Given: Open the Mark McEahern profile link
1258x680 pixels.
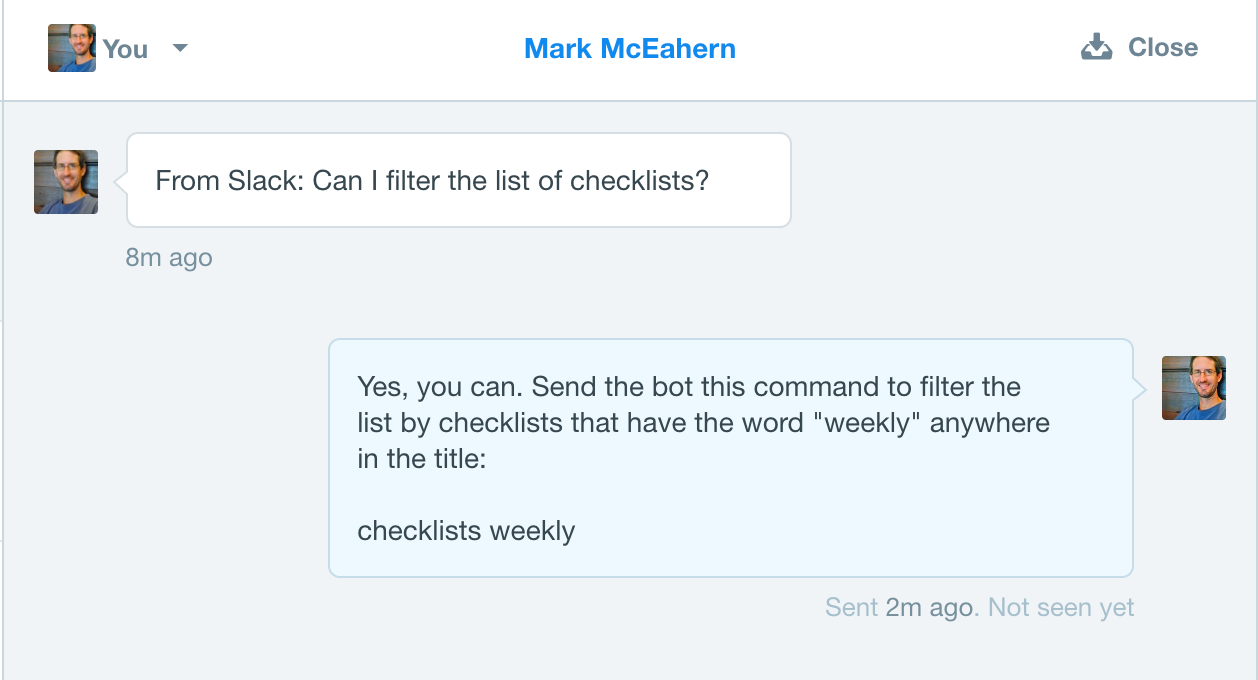Looking at the screenshot, I should coord(630,48).
